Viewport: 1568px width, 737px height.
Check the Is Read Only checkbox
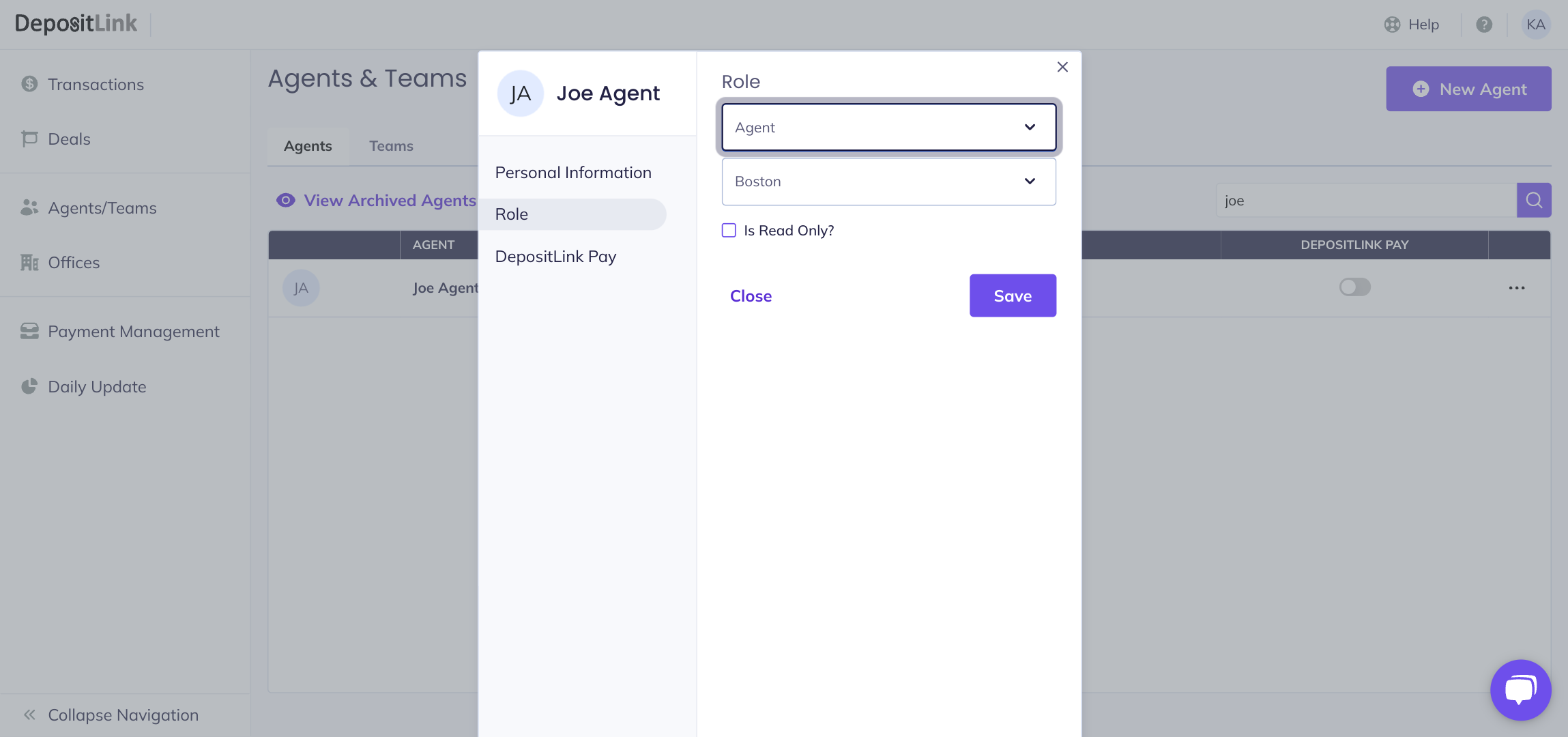[729, 231]
